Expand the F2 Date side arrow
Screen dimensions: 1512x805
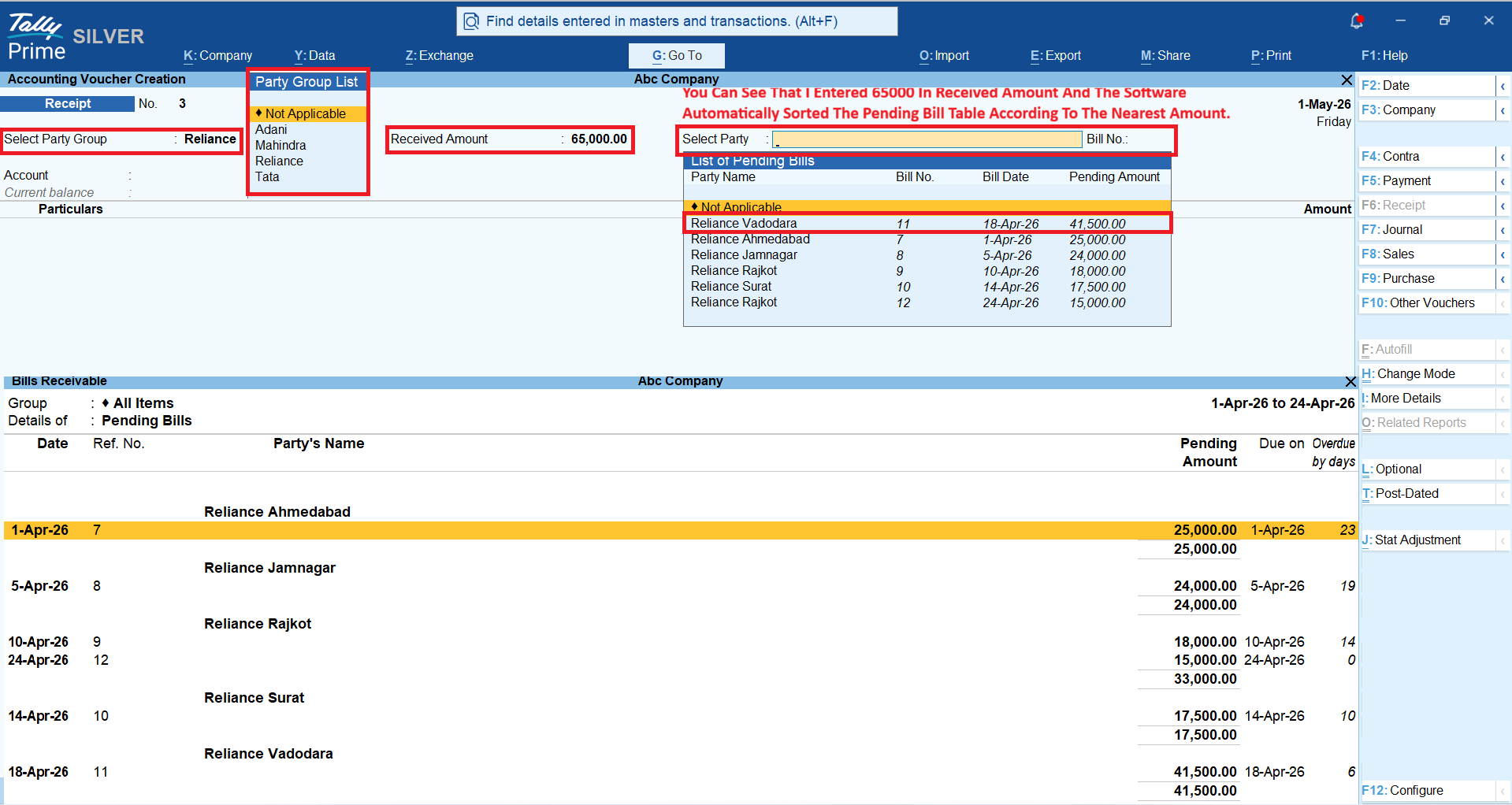pos(1503,86)
